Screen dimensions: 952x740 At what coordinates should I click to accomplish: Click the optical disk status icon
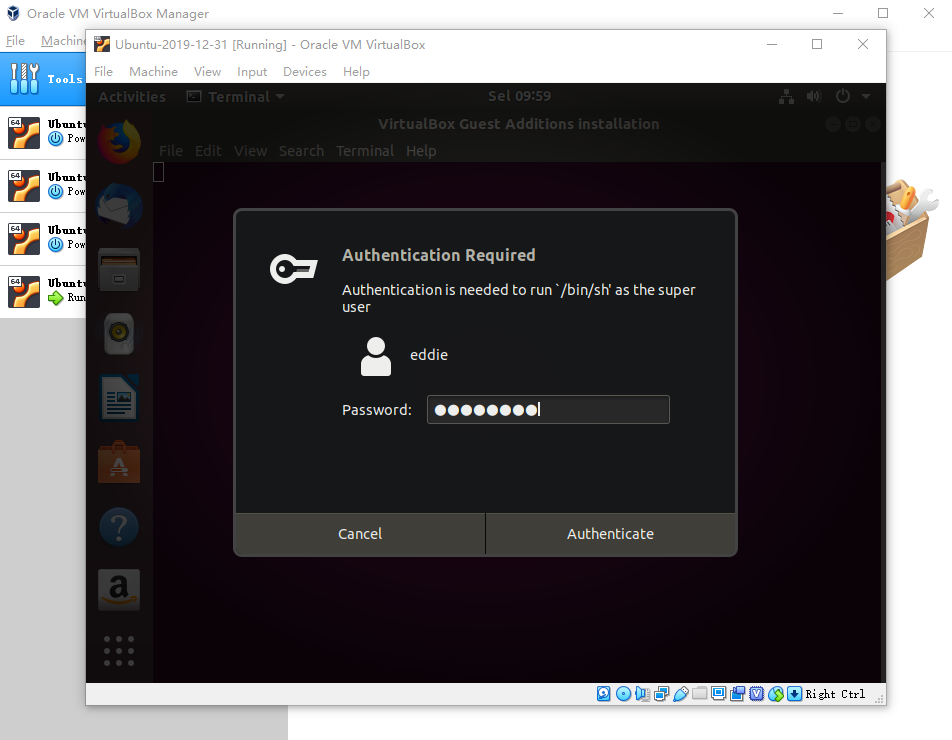(623, 694)
